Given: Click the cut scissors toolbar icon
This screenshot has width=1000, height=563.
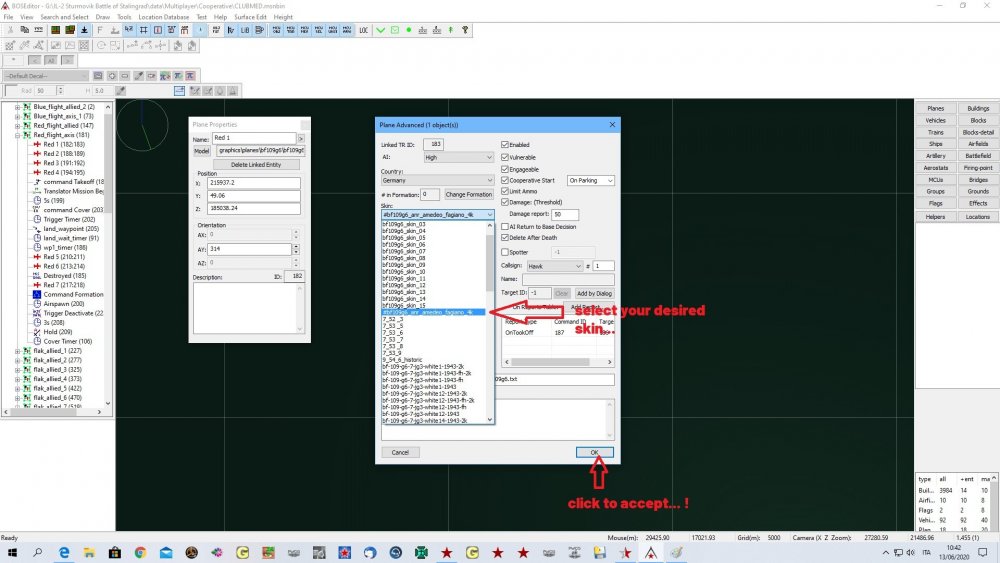Looking at the screenshot, I should pyautogui.click(x=10, y=31).
